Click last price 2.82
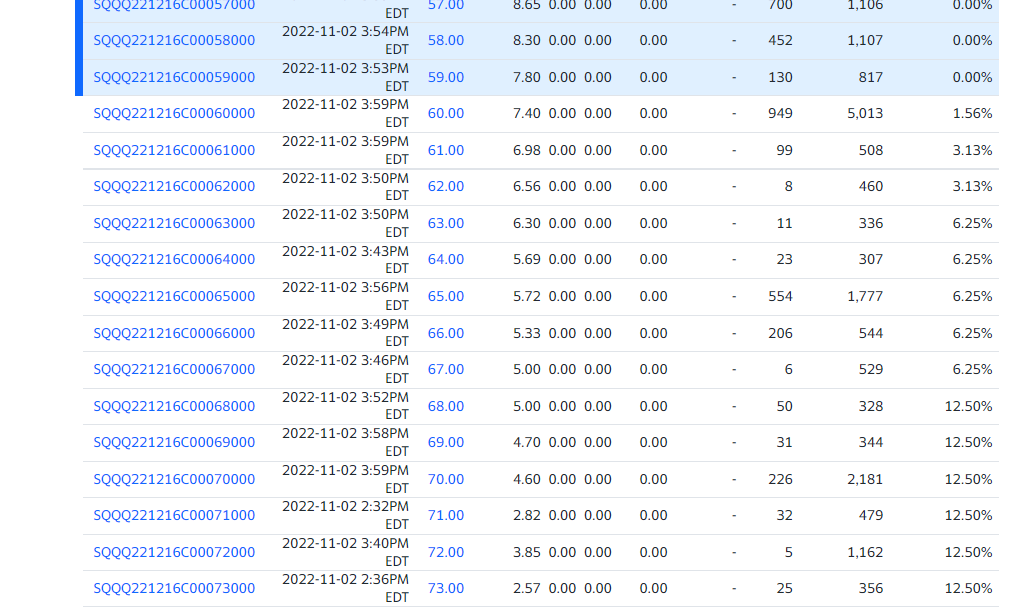 (527, 516)
